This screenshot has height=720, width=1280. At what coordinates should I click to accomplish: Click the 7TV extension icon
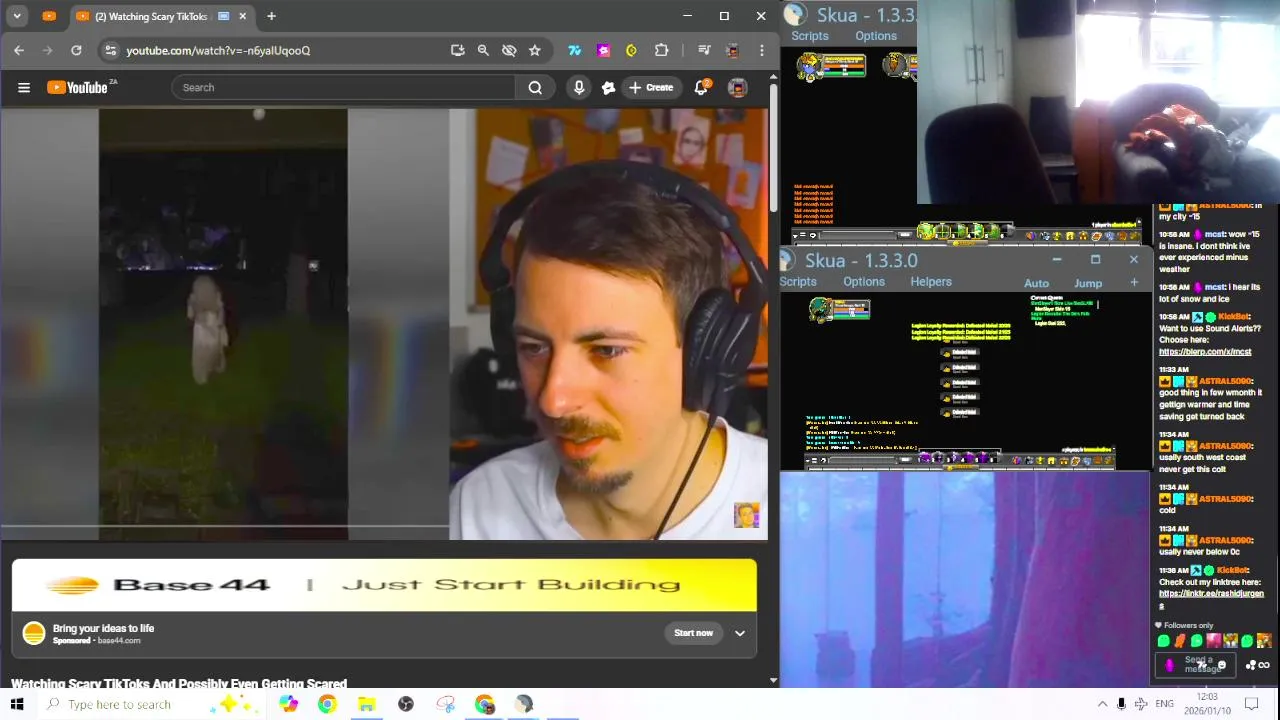575,50
